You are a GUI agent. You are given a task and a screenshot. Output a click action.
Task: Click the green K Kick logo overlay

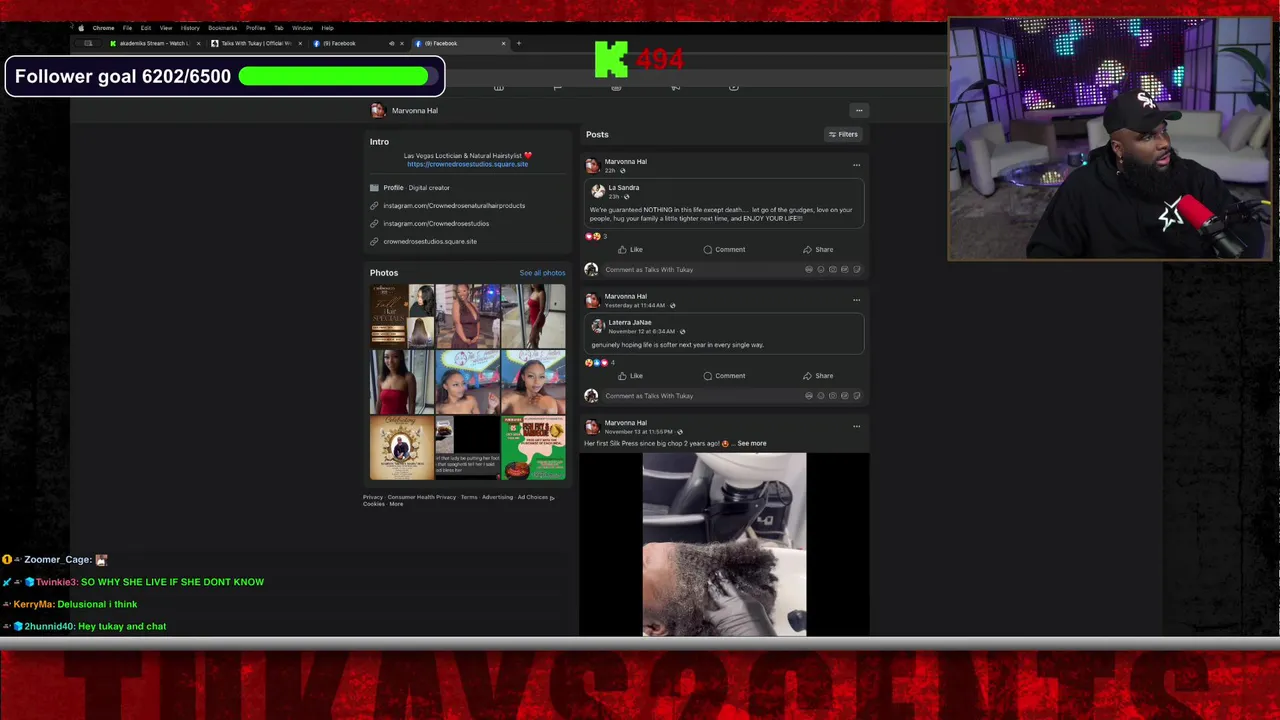(611, 59)
